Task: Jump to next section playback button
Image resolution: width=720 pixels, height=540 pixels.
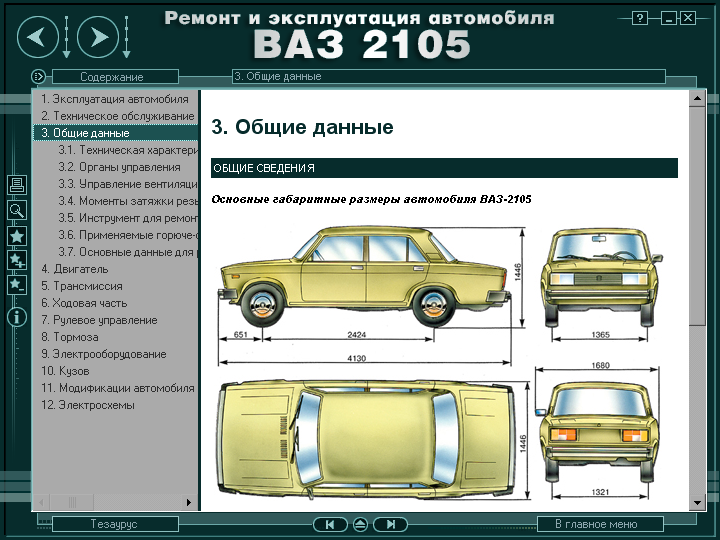Action: pos(390,524)
